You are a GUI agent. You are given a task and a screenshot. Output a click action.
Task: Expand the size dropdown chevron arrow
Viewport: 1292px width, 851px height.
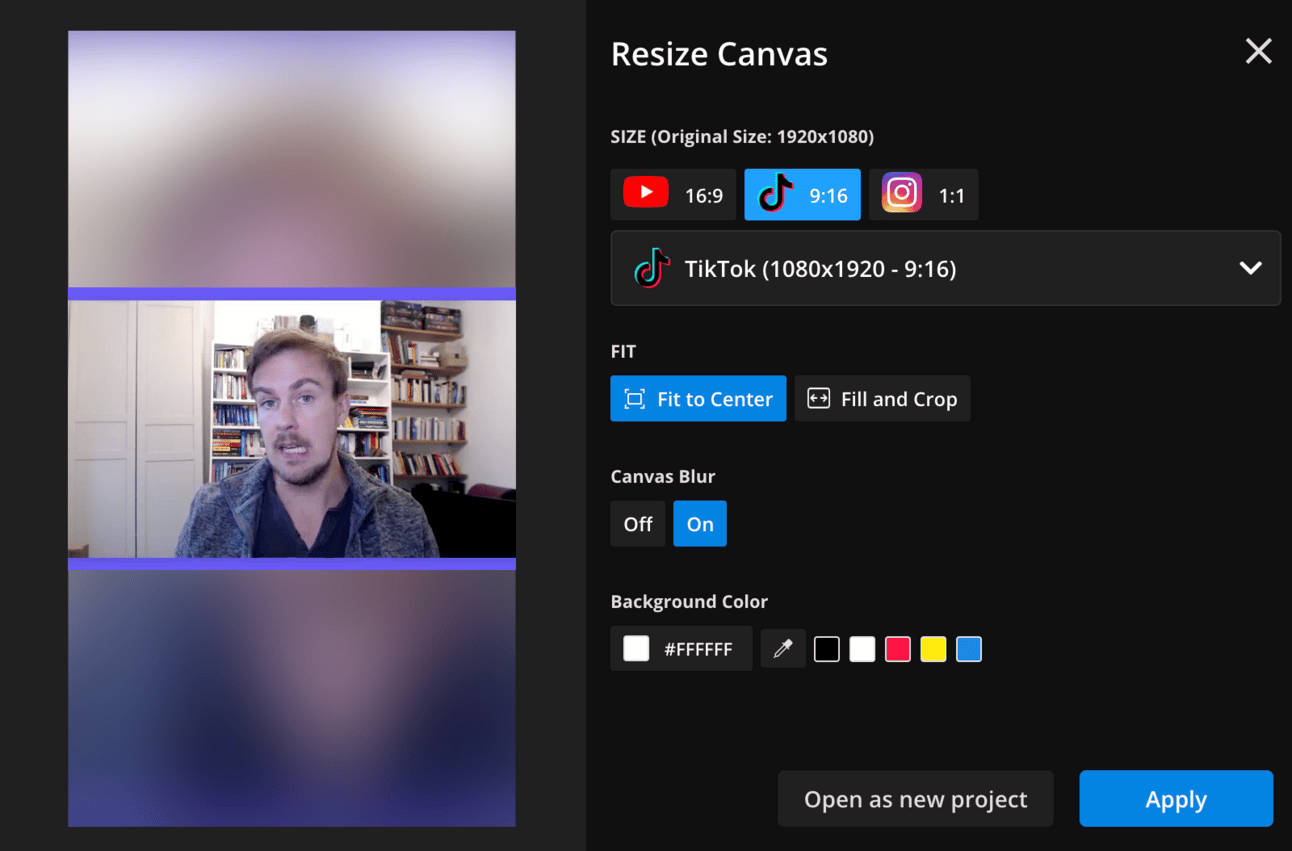point(1250,268)
